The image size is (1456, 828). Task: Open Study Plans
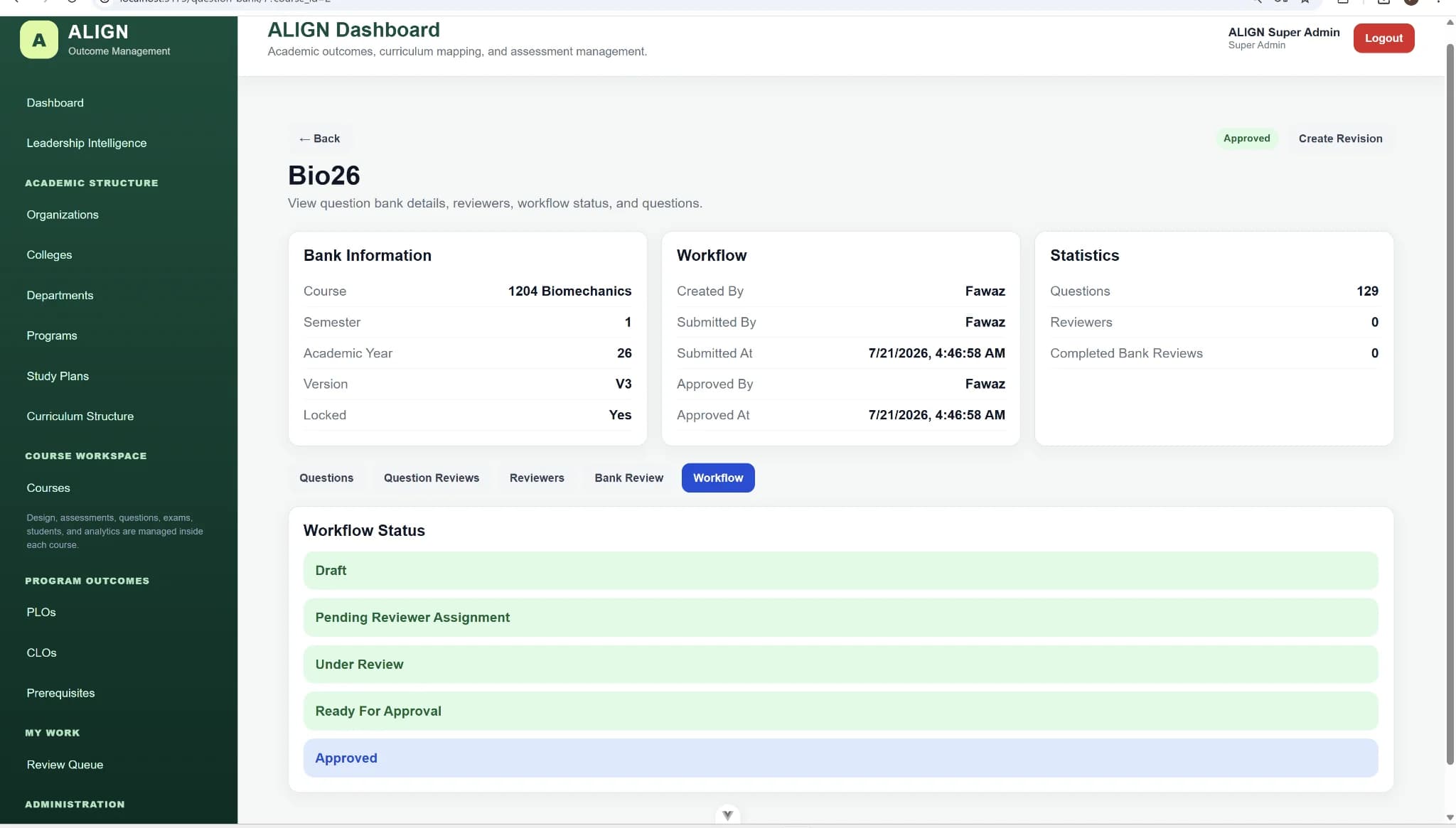tap(58, 376)
